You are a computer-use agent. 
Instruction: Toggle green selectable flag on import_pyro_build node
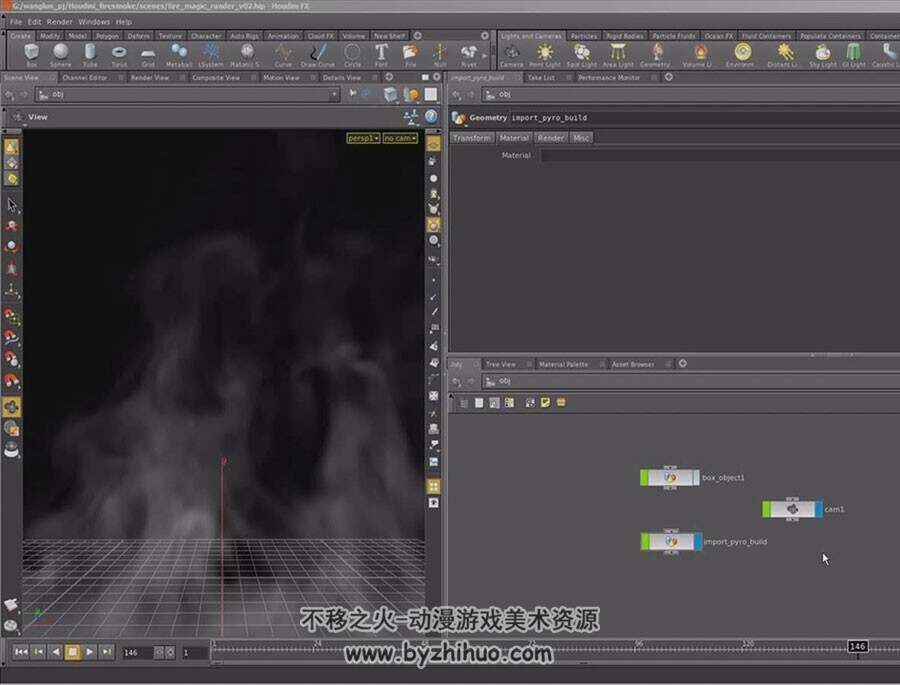[x=645, y=541]
